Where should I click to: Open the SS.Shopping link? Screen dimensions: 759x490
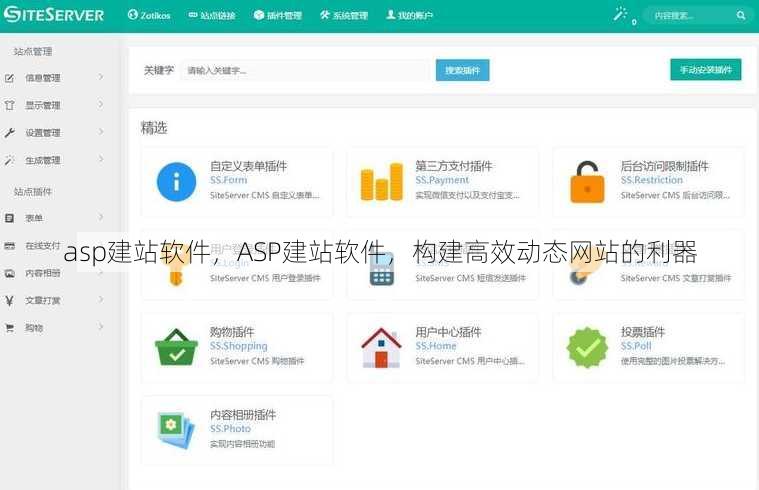[x=238, y=346]
